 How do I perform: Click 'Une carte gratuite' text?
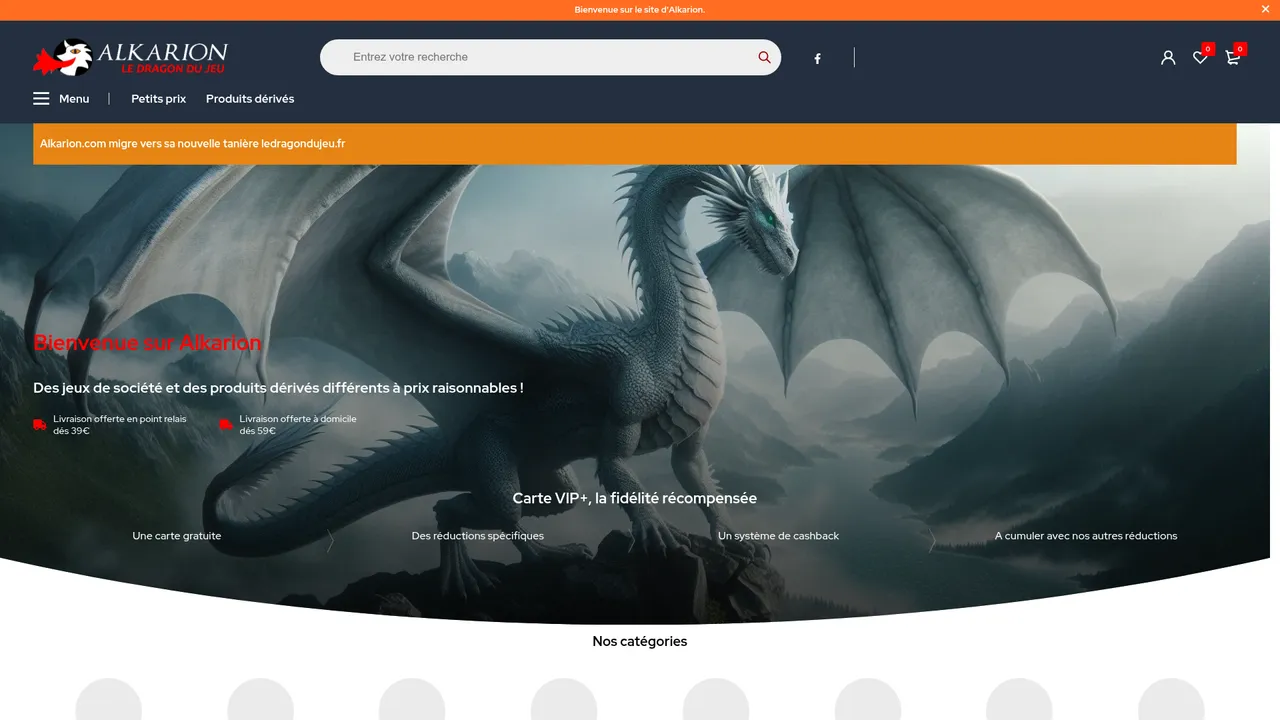(177, 536)
